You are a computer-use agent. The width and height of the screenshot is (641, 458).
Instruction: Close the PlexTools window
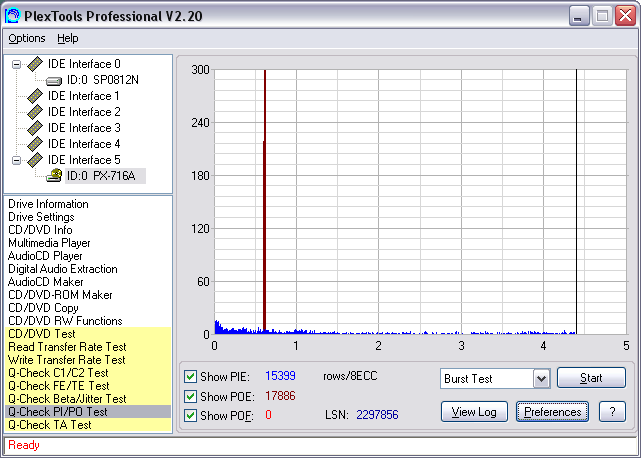click(x=625, y=16)
